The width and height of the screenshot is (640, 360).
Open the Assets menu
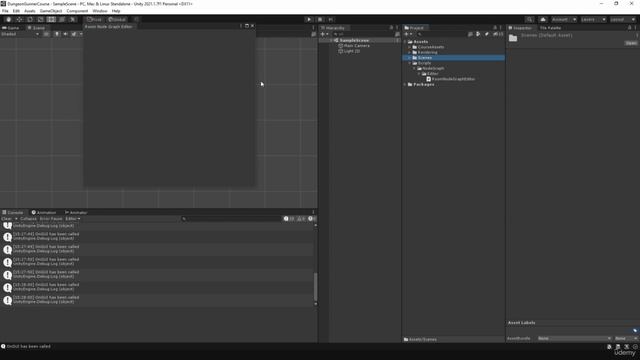click(x=30, y=11)
